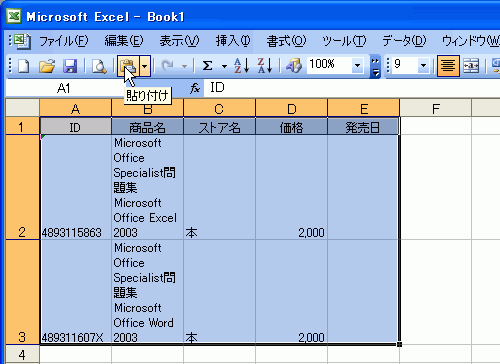The height and width of the screenshot is (364, 500).
Task: Click the ストア名 header cell
Action: click(x=220, y=127)
